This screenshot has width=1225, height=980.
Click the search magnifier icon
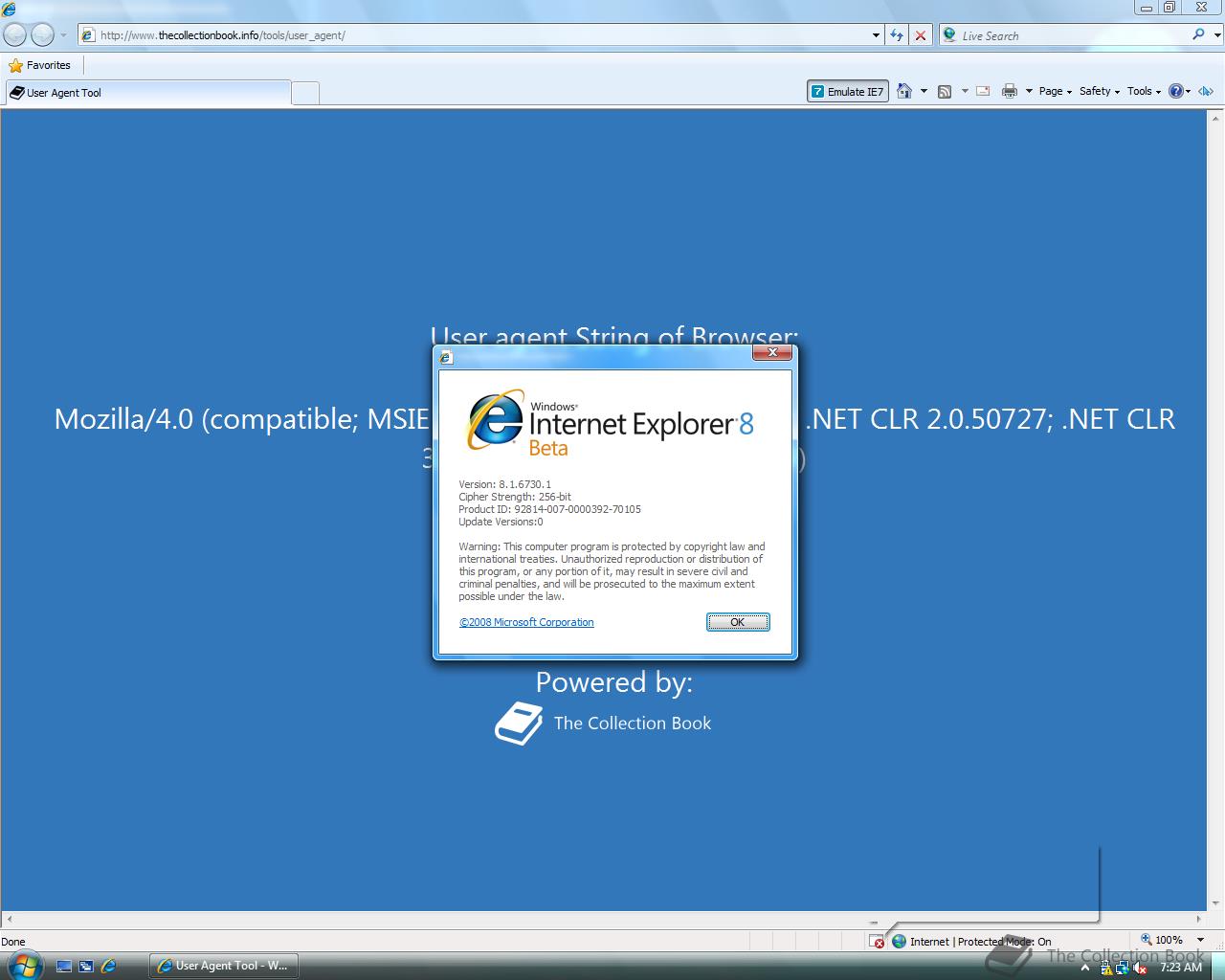click(1198, 34)
